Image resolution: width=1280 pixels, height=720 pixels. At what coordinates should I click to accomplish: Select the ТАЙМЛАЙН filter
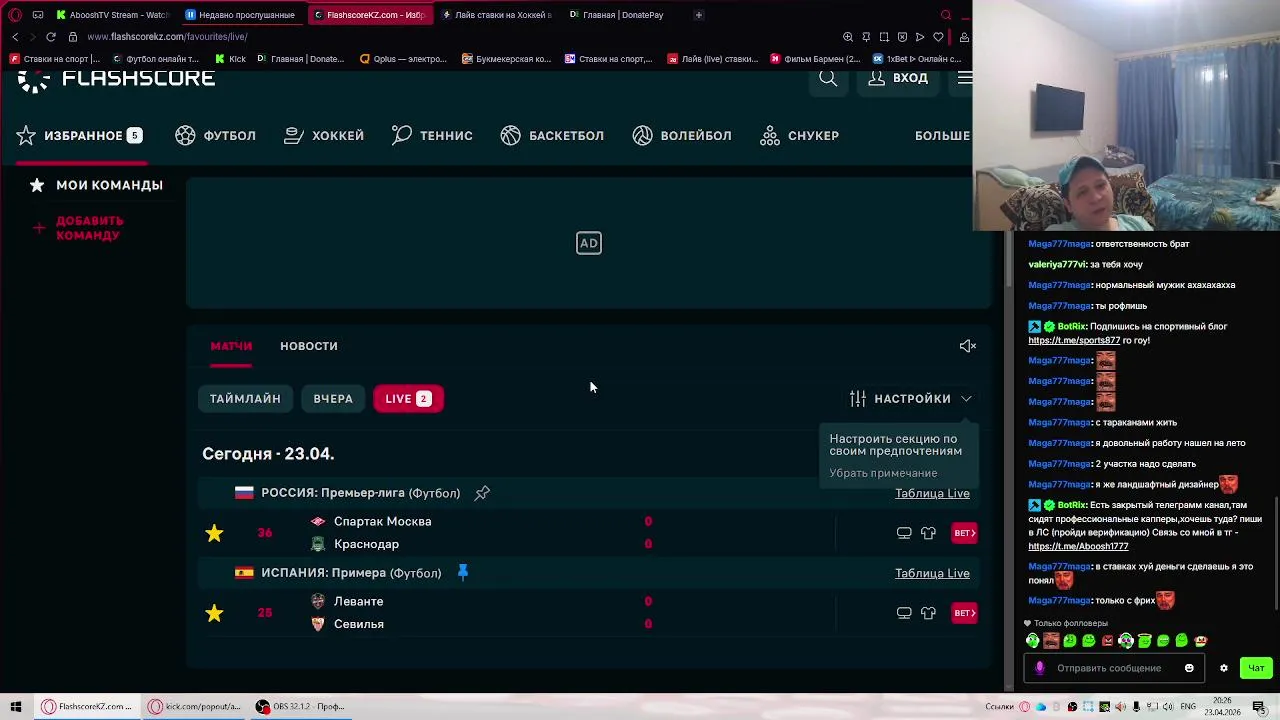click(x=245, y=399)
